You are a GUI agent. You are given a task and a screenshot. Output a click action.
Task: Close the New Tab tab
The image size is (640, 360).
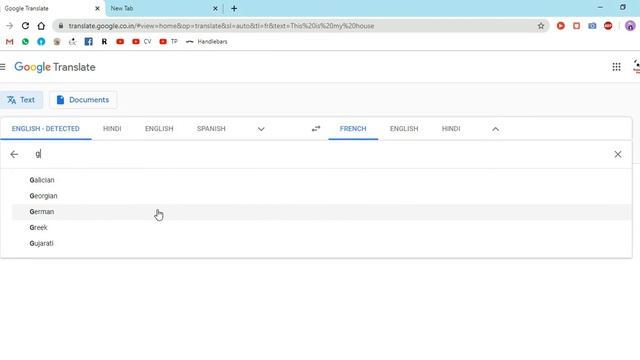point(216,8)
